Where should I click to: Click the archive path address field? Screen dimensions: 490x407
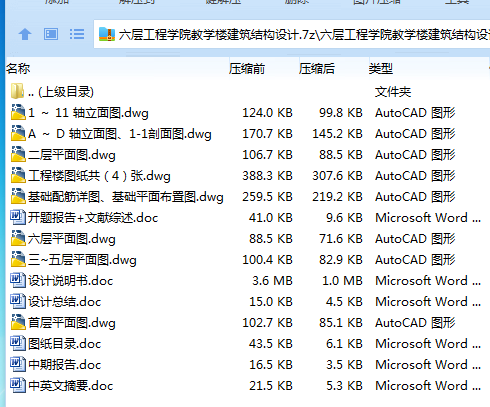(x=292, y=34)
